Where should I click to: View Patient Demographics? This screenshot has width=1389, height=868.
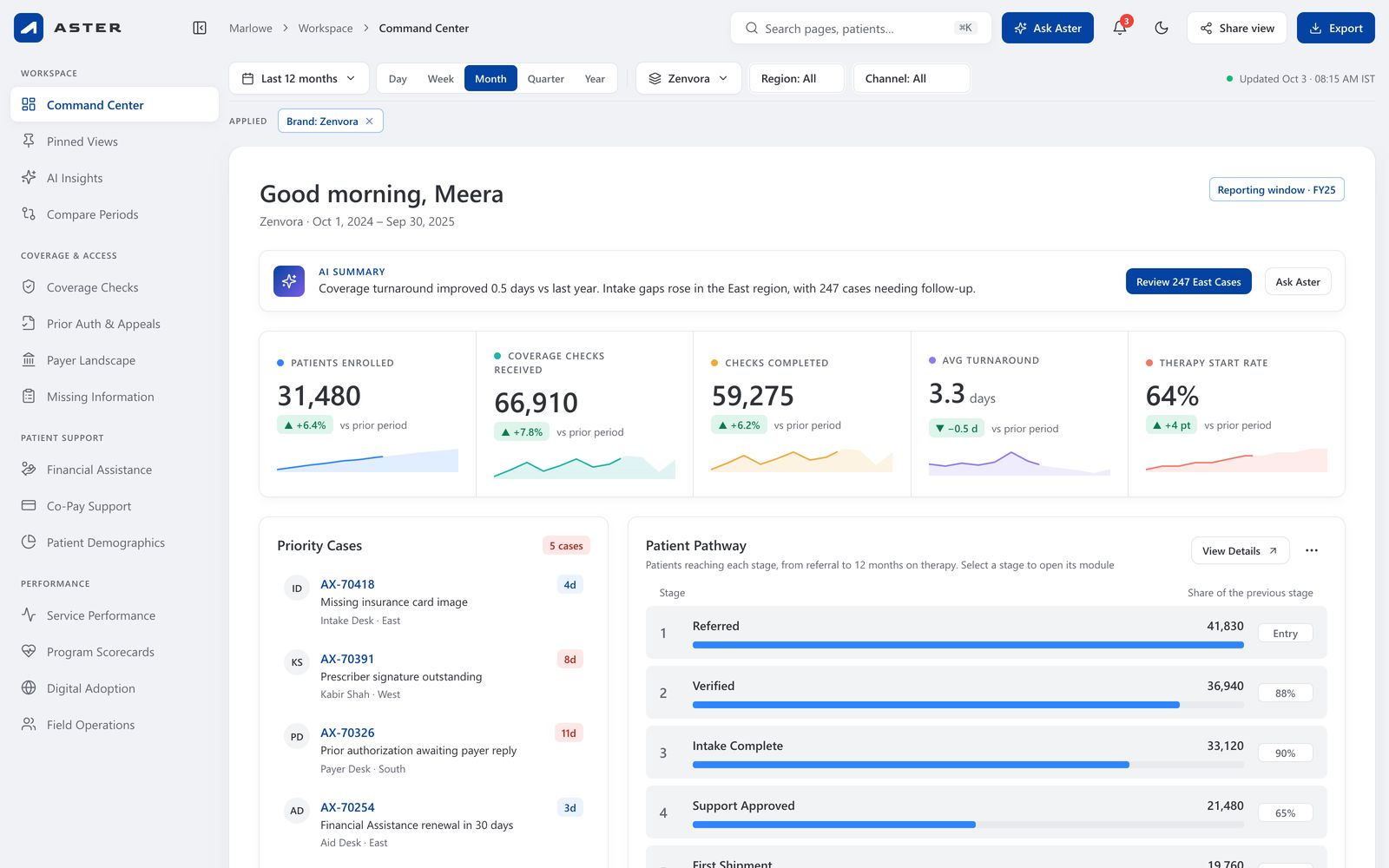(115, 542)
